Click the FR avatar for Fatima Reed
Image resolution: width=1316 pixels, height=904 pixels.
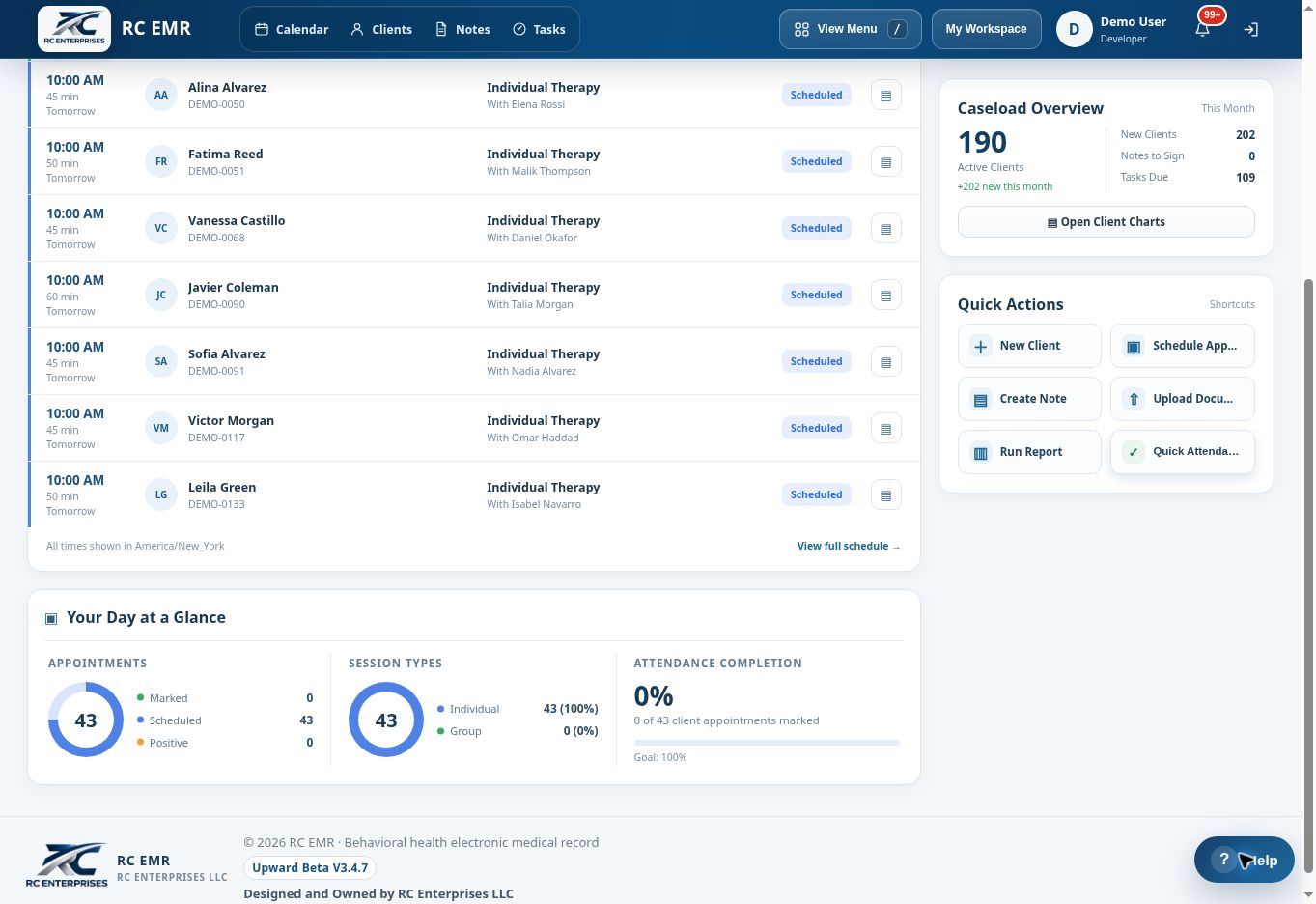click(161, 161)
